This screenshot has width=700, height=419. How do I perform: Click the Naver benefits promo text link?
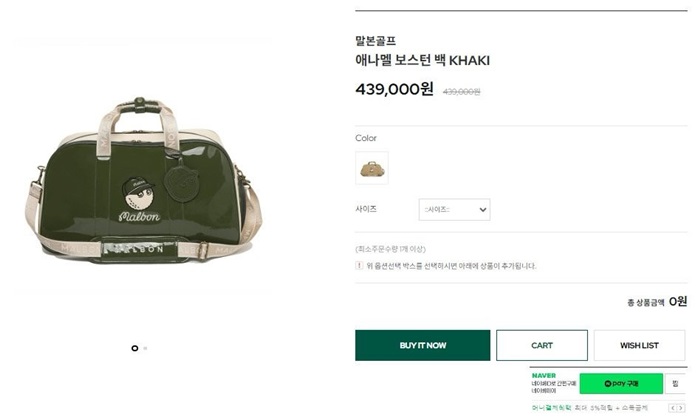tap(590, 408)
